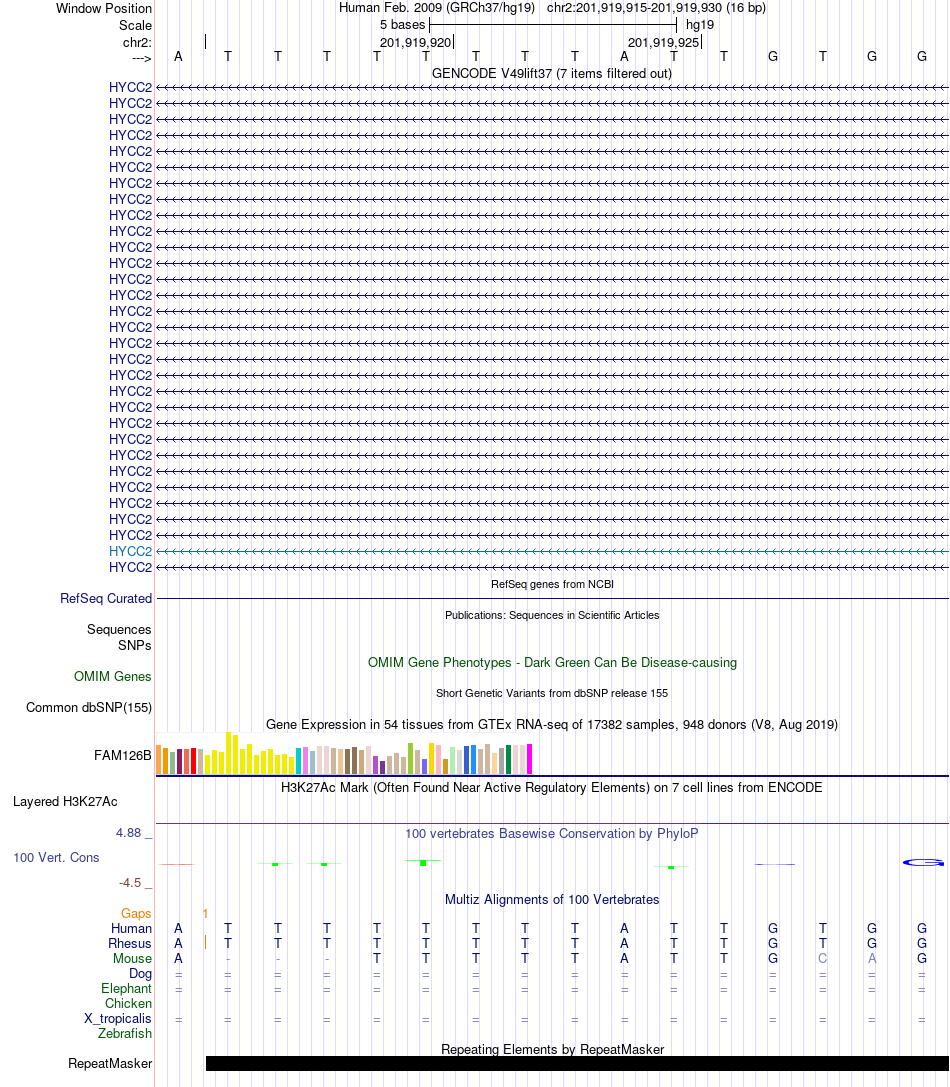Select the RepeatMasker track label
The image size is (950, 1087).
110,1063
